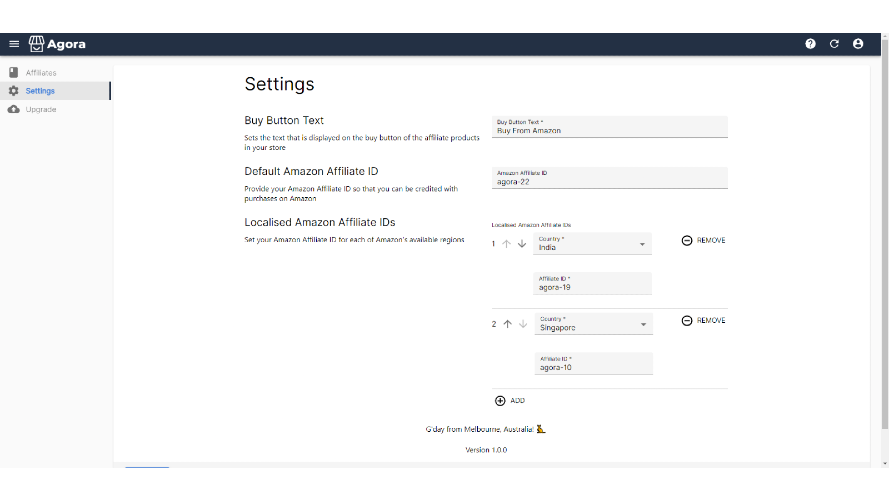Screen dimensions: 889x500
Task: Move the Singapore entry down with arrow
Action: pos(521,324)
